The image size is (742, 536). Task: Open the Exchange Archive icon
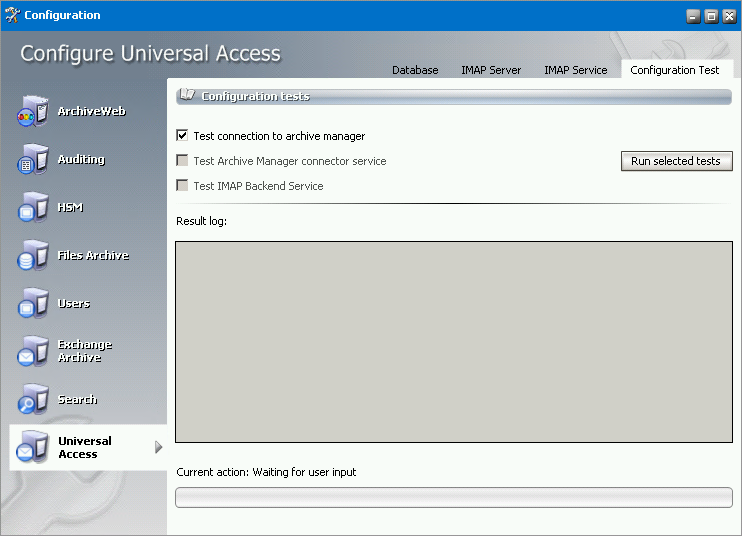click(32, 351)
